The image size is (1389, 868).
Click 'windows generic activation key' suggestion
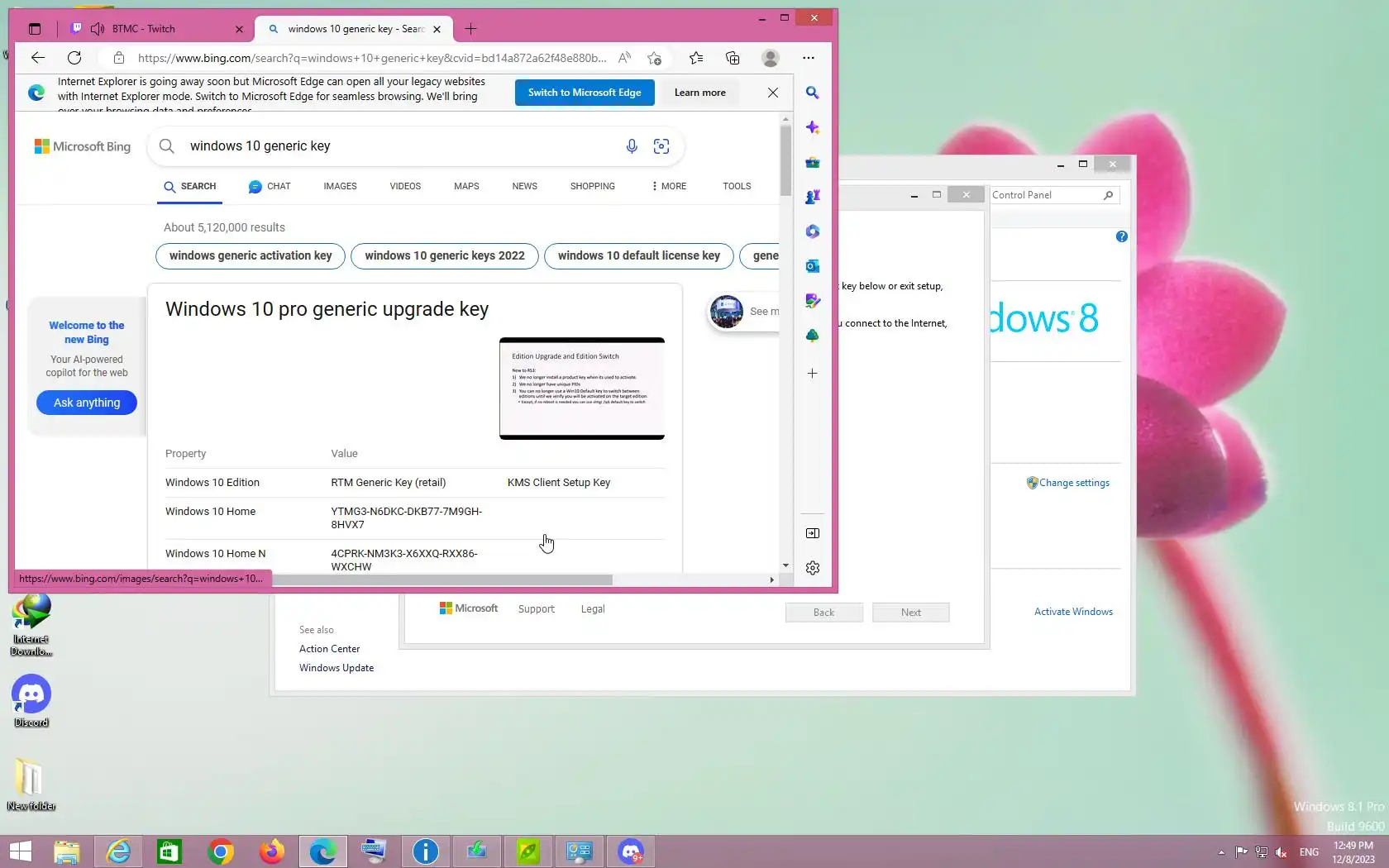point(251,256)
